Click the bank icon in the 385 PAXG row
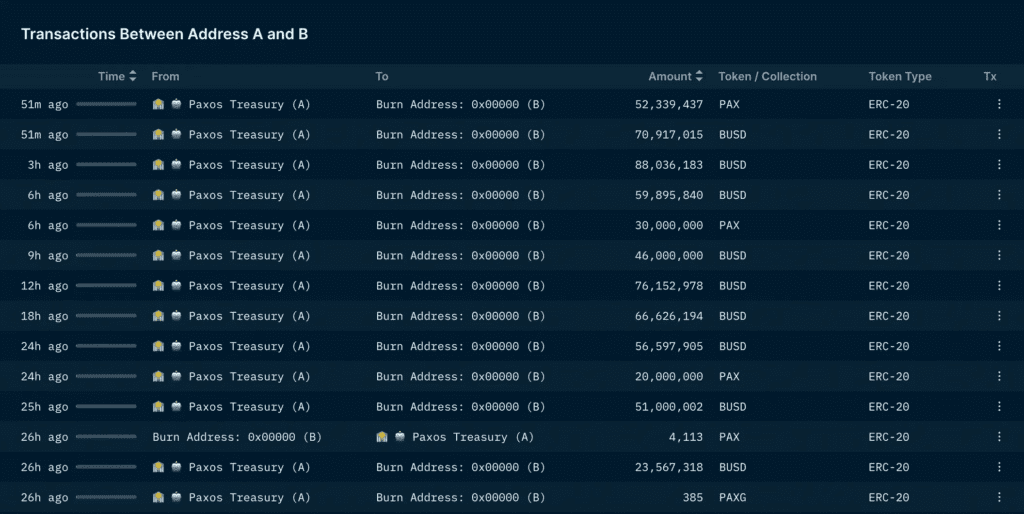Screen dimensions: 1024x514 pos(158,497)
